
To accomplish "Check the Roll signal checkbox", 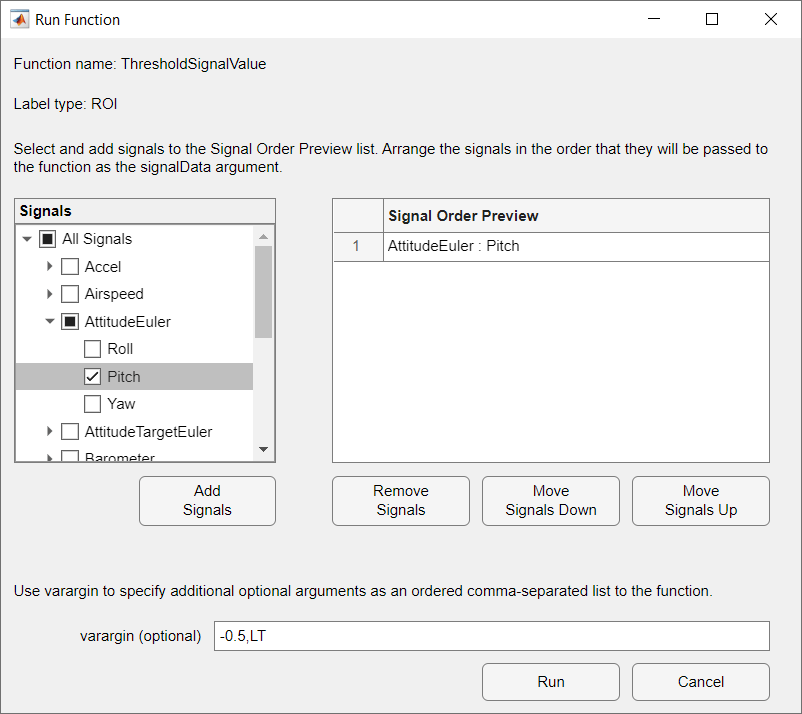I will coord(92,348).
